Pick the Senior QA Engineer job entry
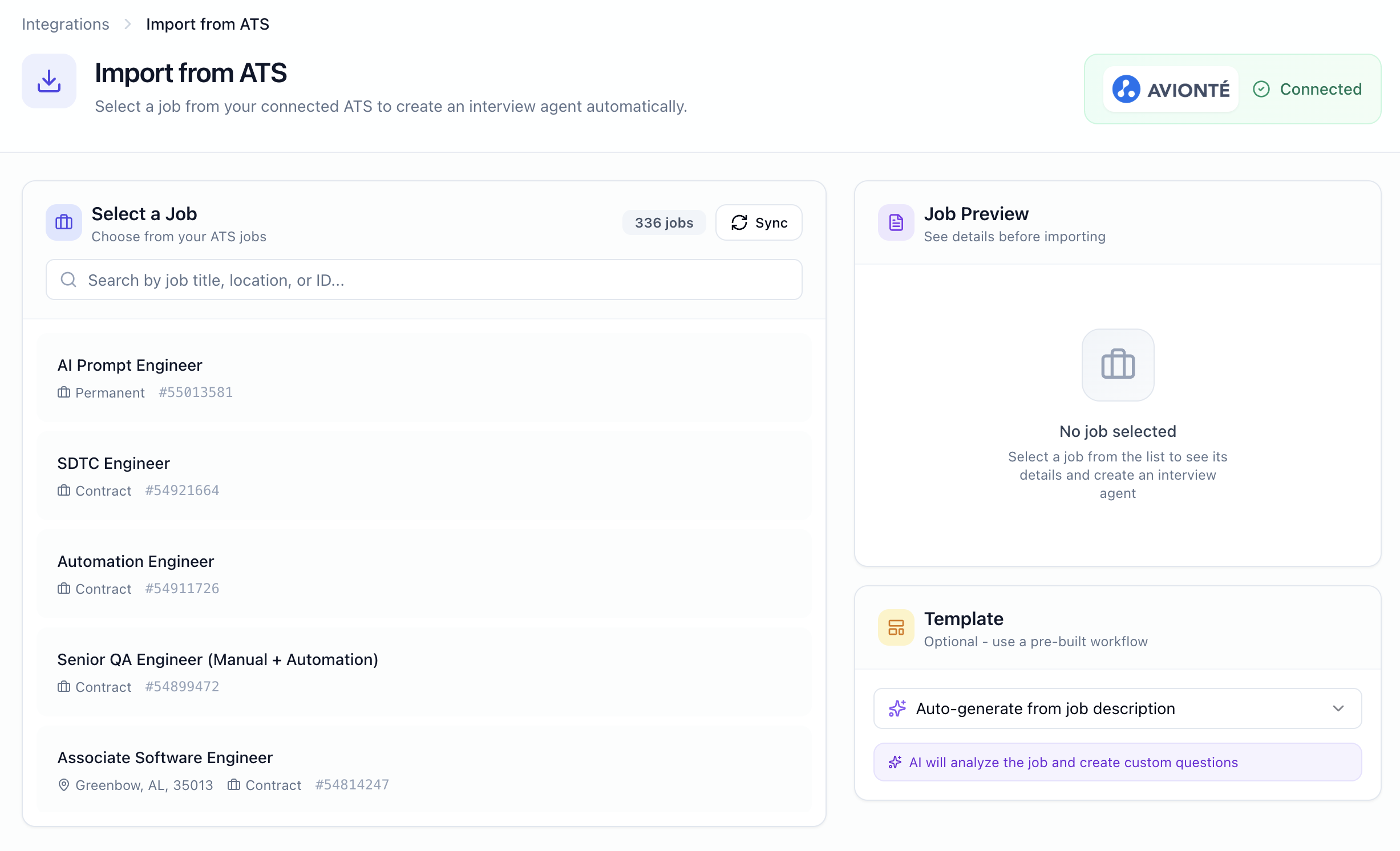The image size is (1400, 851). tap(424, 672)
